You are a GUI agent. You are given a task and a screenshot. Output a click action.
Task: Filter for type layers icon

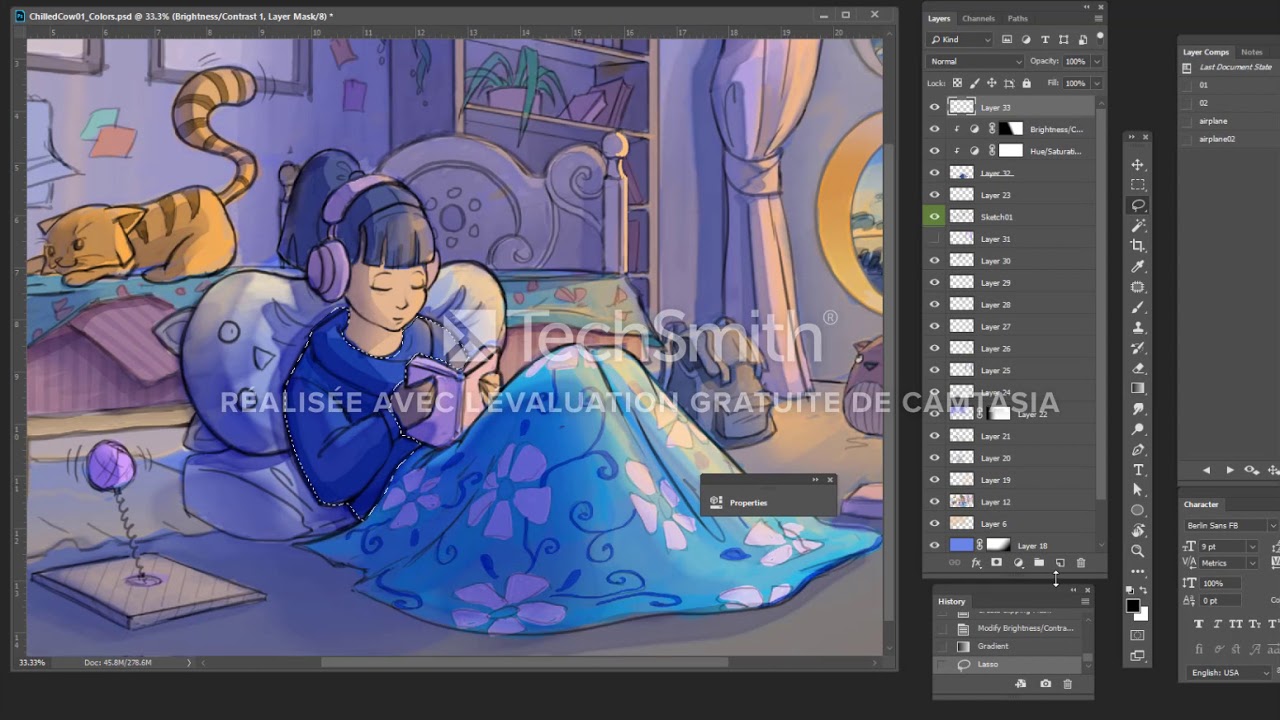(x=1045, y=39)
